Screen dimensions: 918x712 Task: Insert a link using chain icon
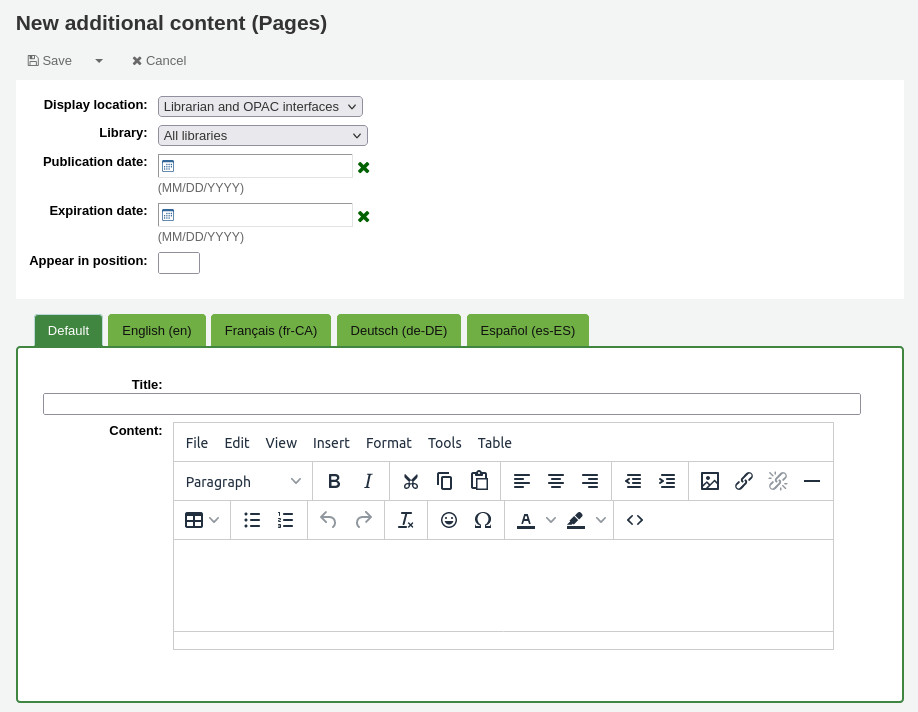(x=744, y=481)
